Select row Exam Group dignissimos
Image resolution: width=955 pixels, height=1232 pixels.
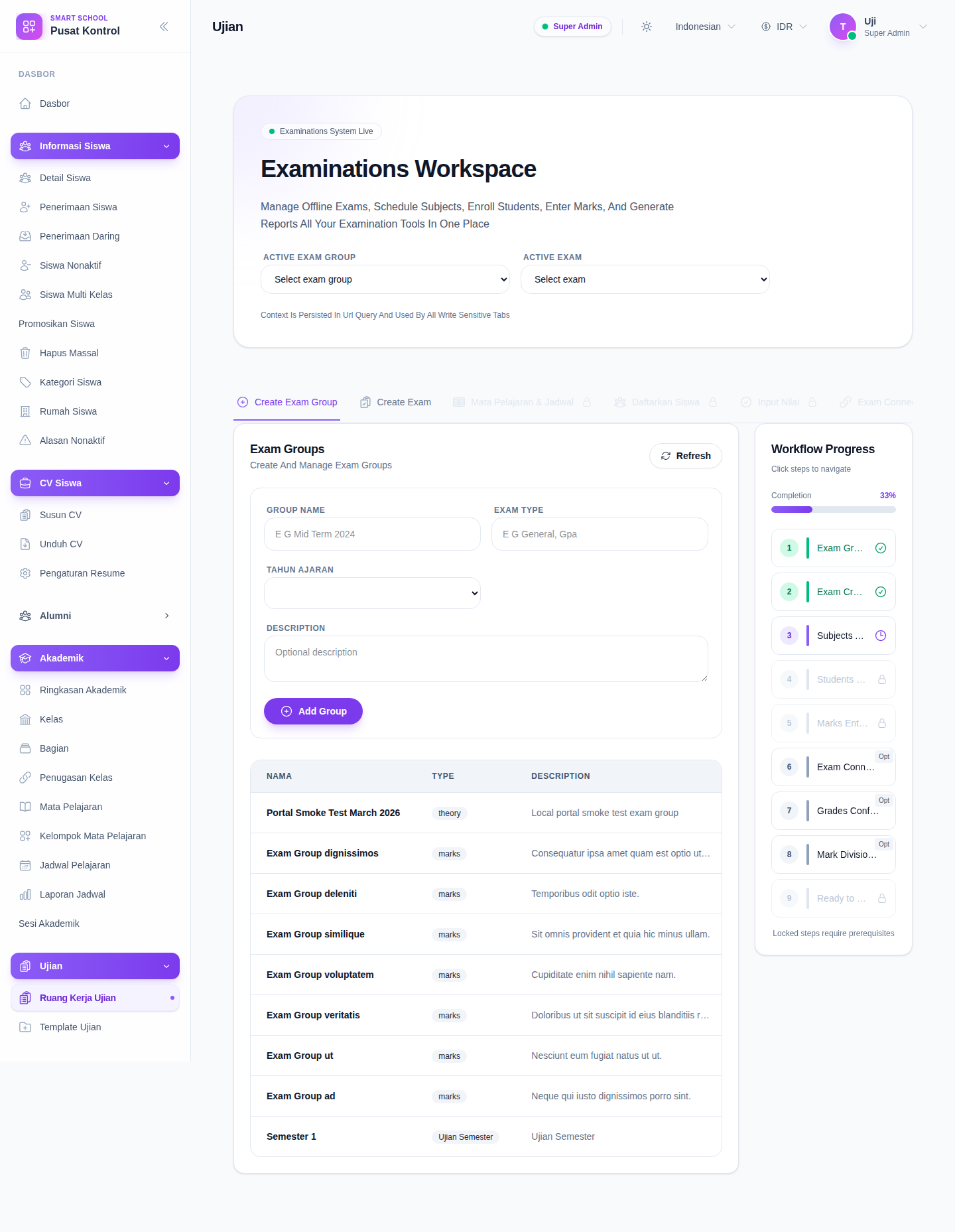click(486, 853)
